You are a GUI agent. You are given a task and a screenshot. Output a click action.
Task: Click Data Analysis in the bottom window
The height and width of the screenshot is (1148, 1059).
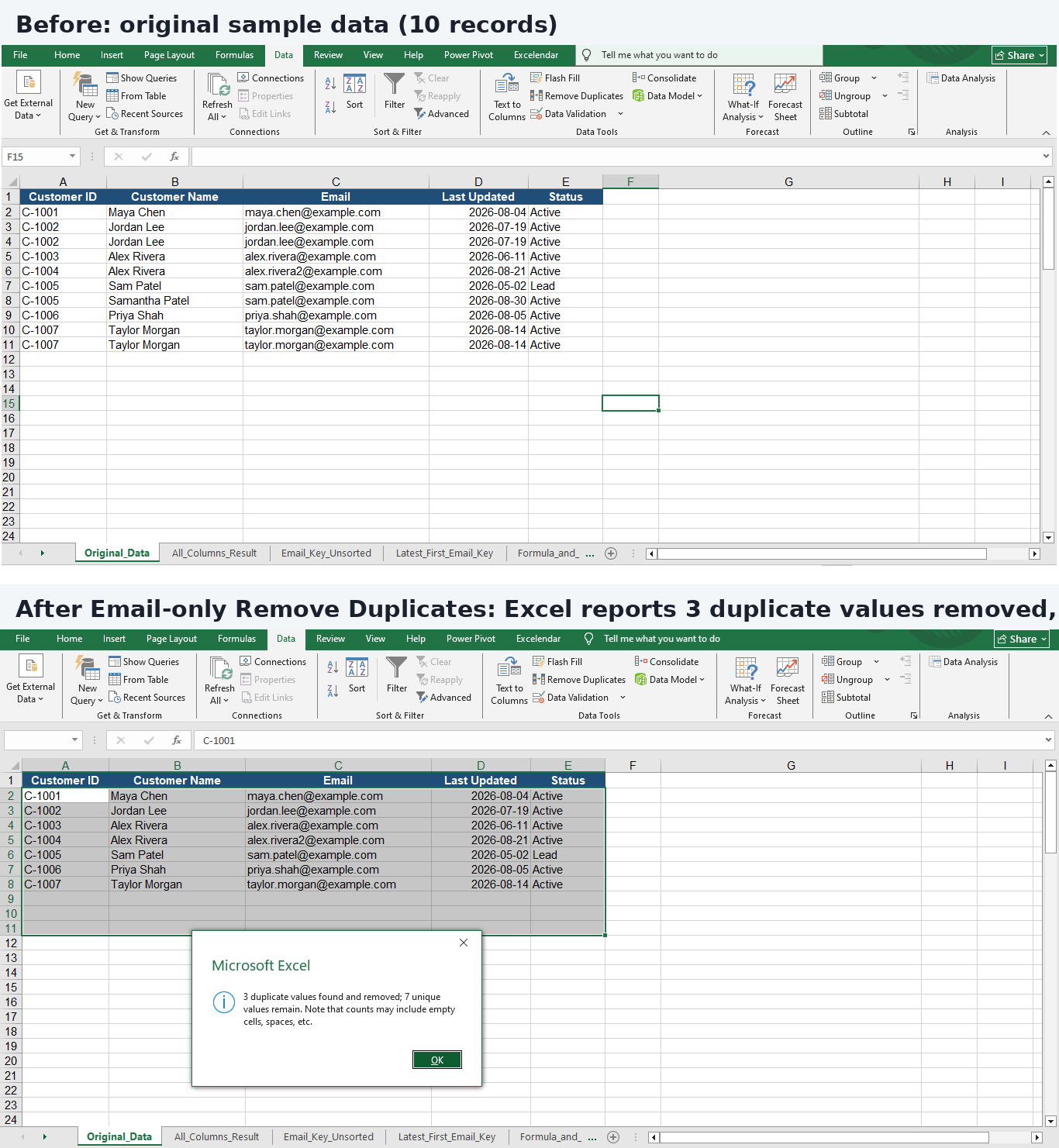pyautogui.click(x=964, y=662)
